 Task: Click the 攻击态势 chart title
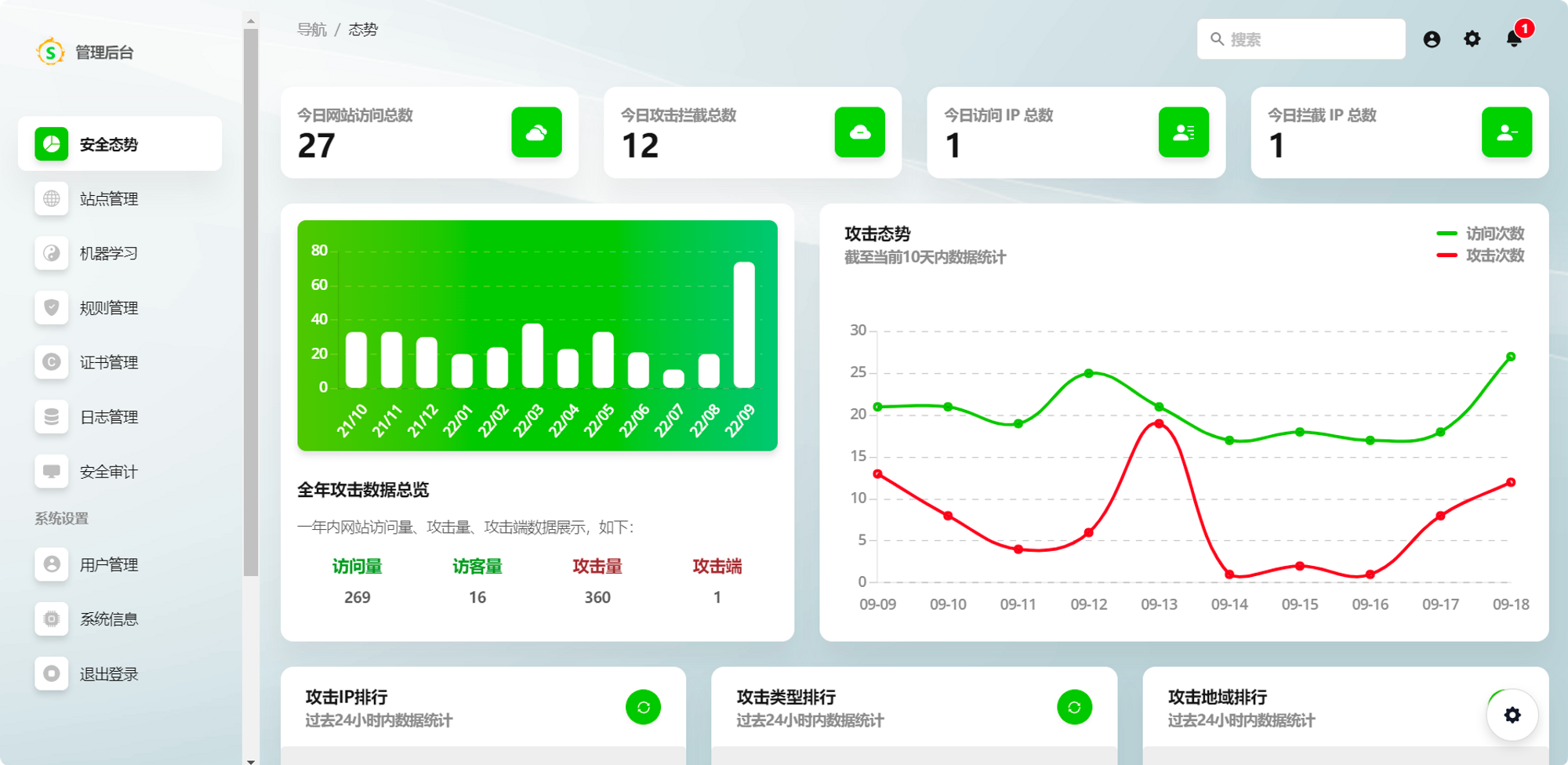point(877,234)
